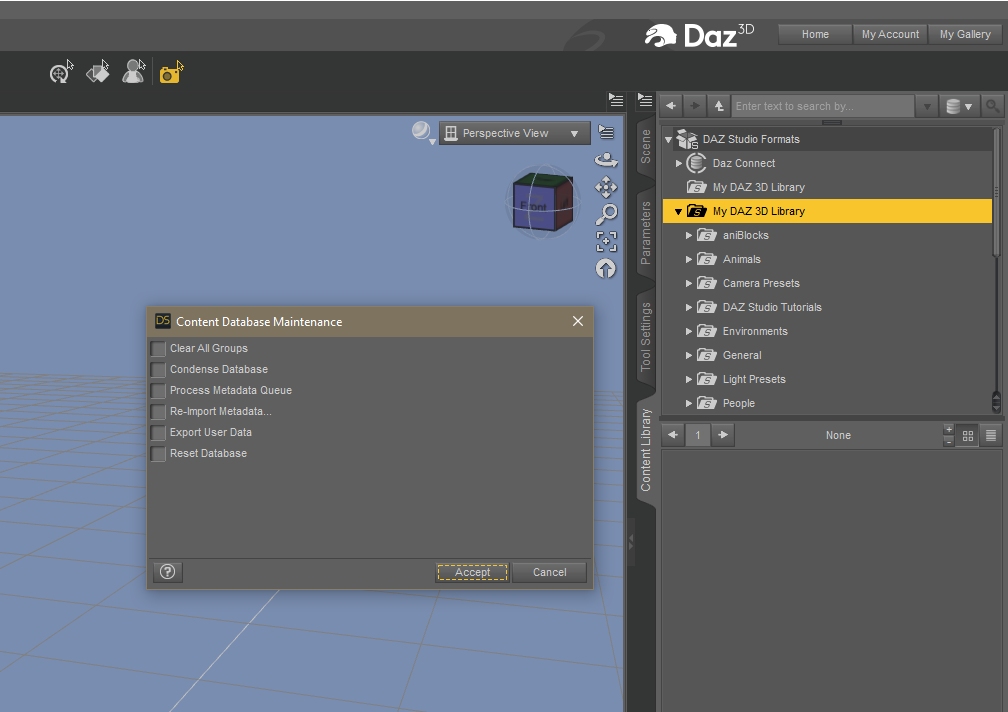Click the view cube in the viewport
Screen dimensions: 1008x712
542,201
